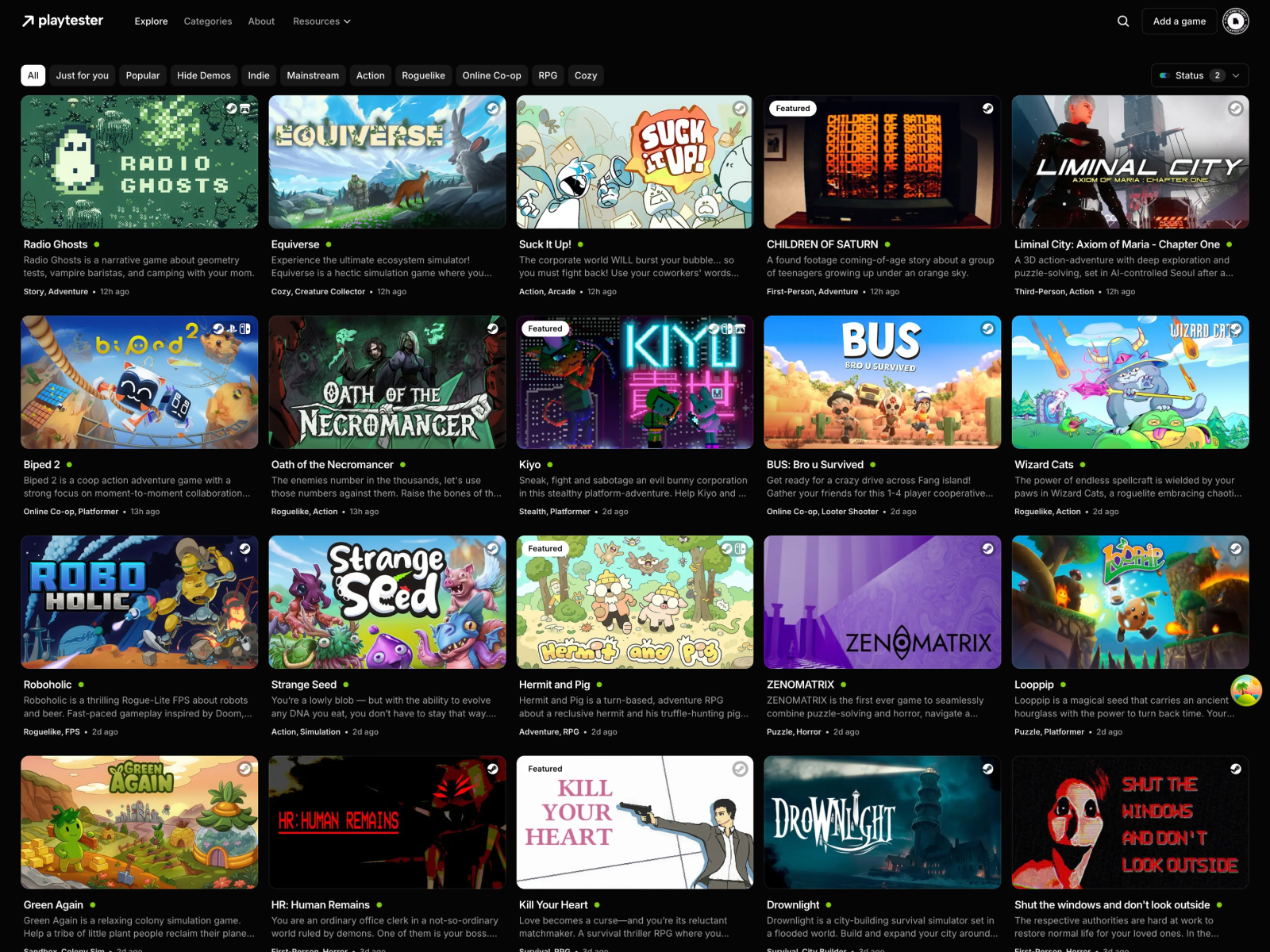Image resolution: width=1270 pixels, height=952 pixels.
Task: Toggle the Hide Demos filter
Action: (x=204, y=75)
